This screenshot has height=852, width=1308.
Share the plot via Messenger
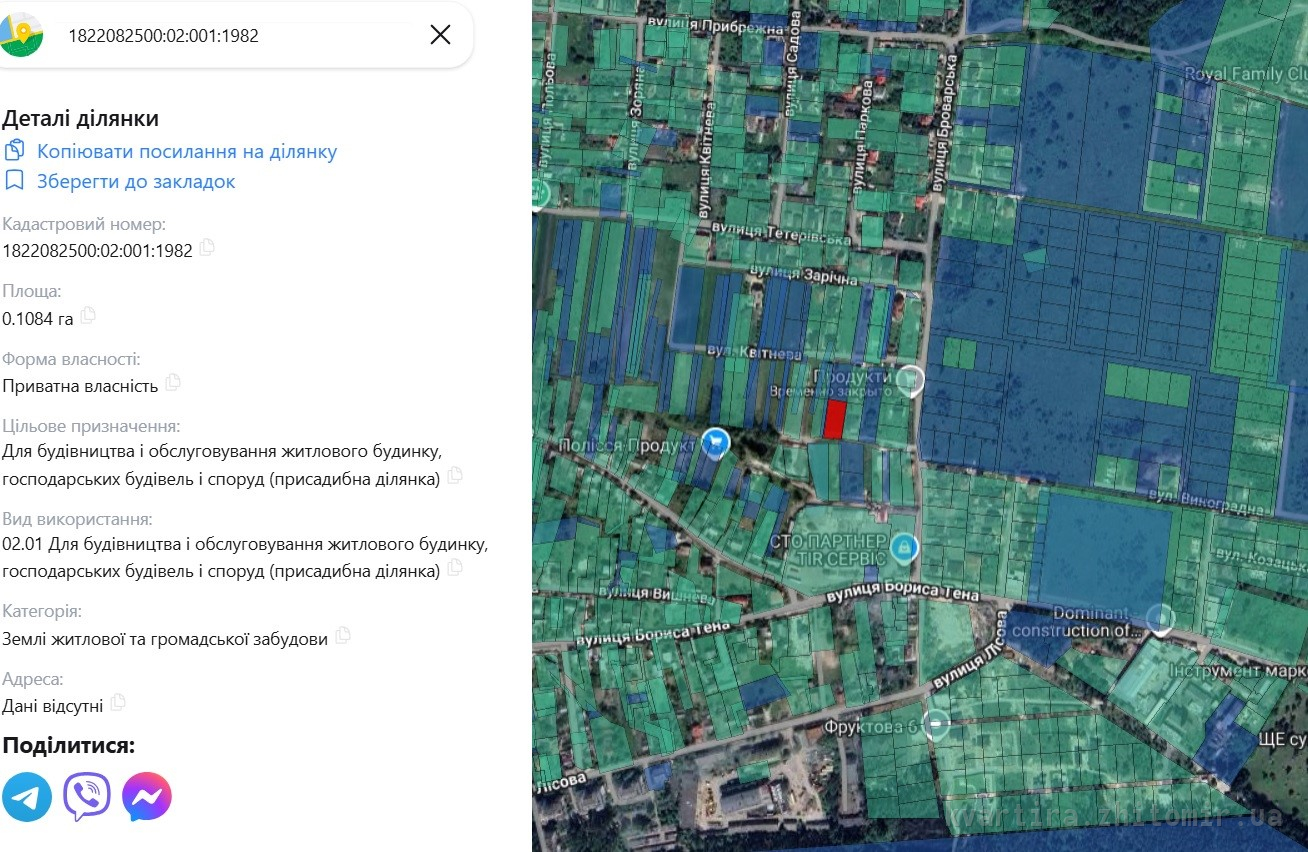pos(147,797)
